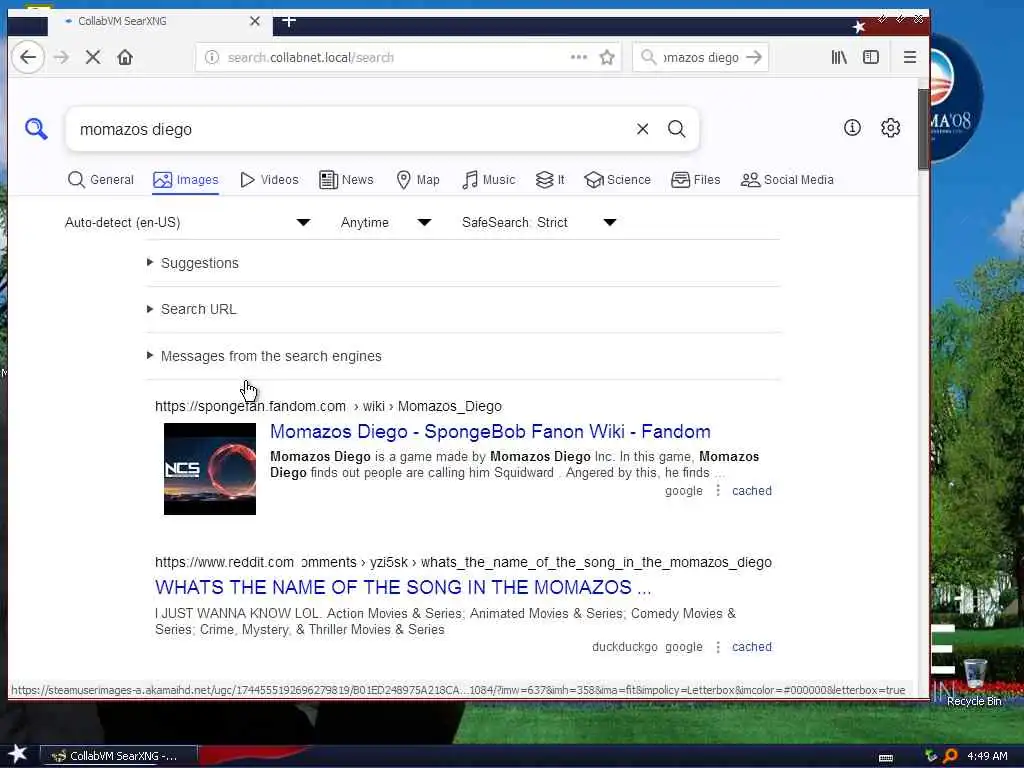Clear the momazos diego query

tap(643, 129)
